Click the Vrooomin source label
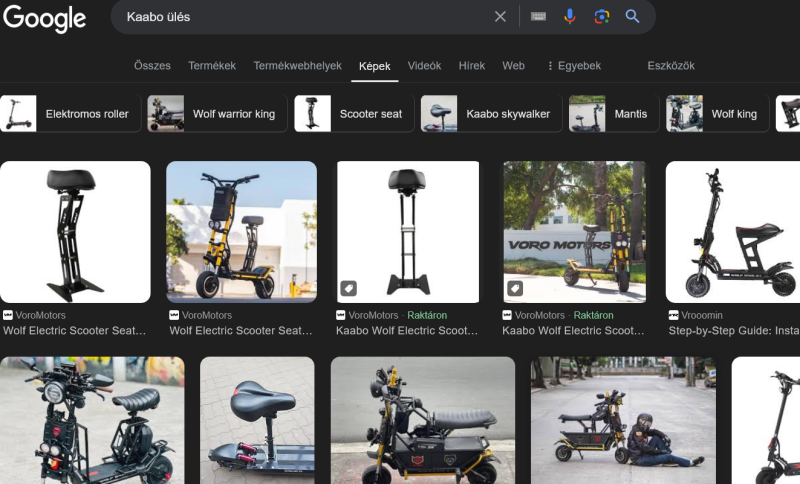 (x=702, y=315)
